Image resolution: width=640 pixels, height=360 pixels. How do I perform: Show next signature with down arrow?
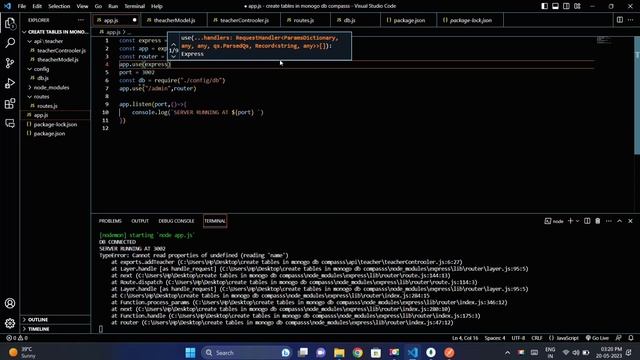click(x=173, y=57)
